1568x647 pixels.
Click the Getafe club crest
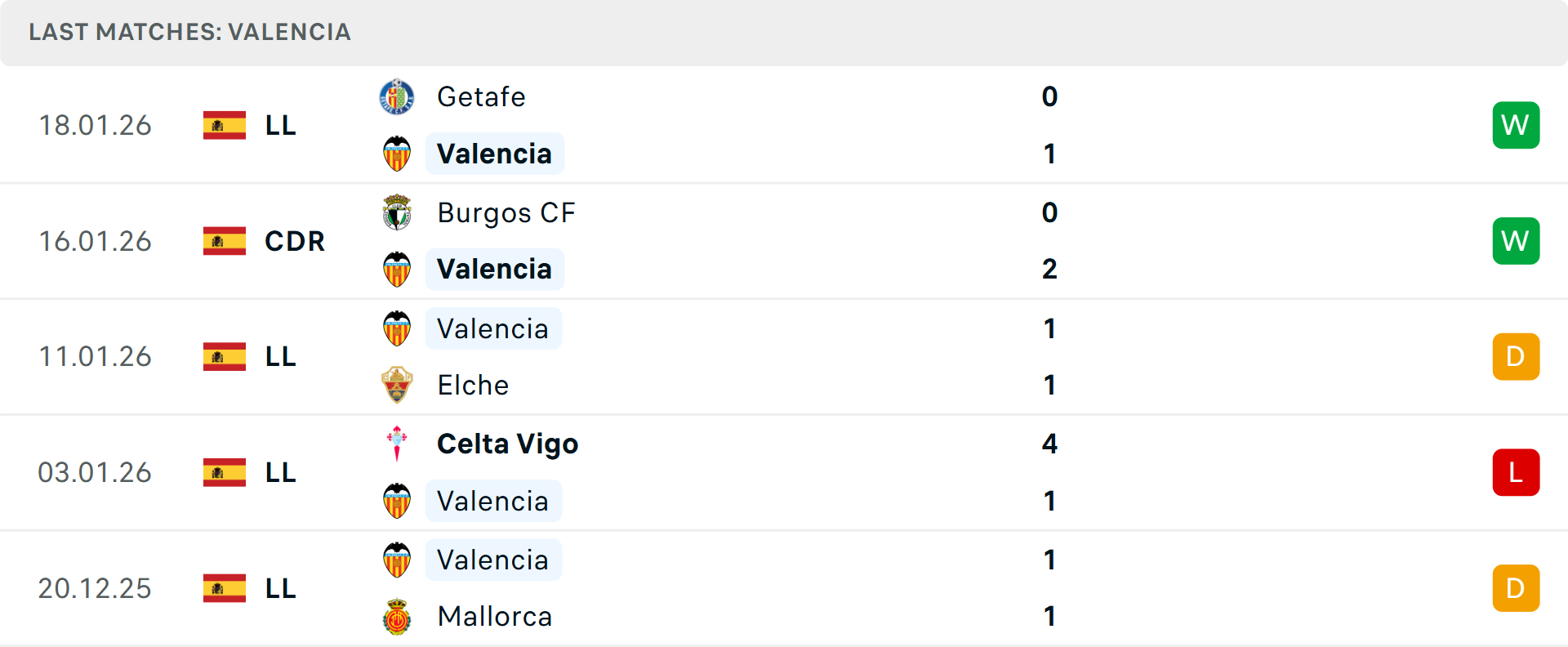coord(398,96)
